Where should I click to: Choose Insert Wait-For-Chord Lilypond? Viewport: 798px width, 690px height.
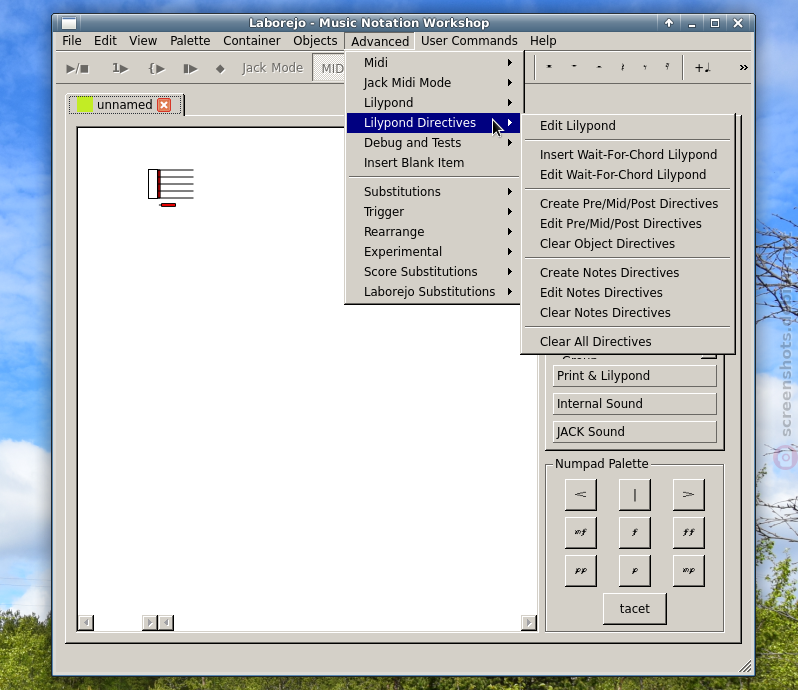coord(628,155)
